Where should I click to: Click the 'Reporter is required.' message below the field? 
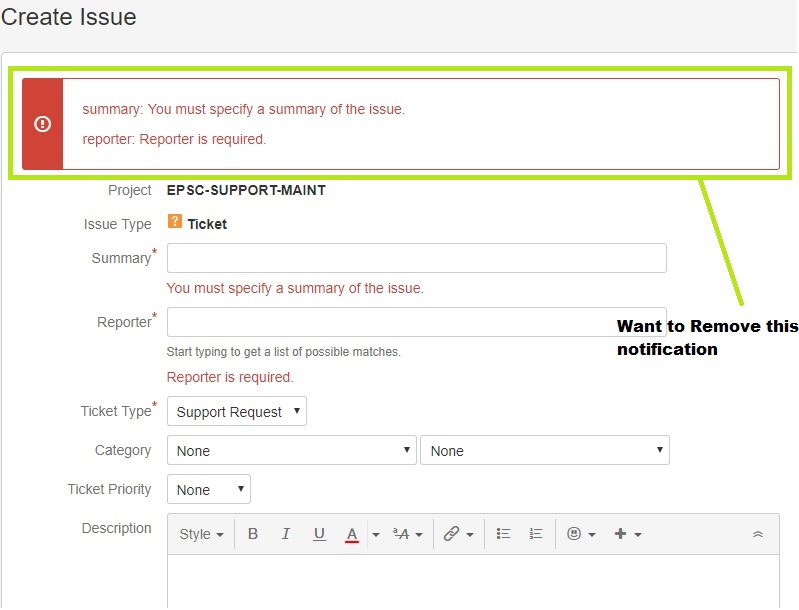[230, 377]
